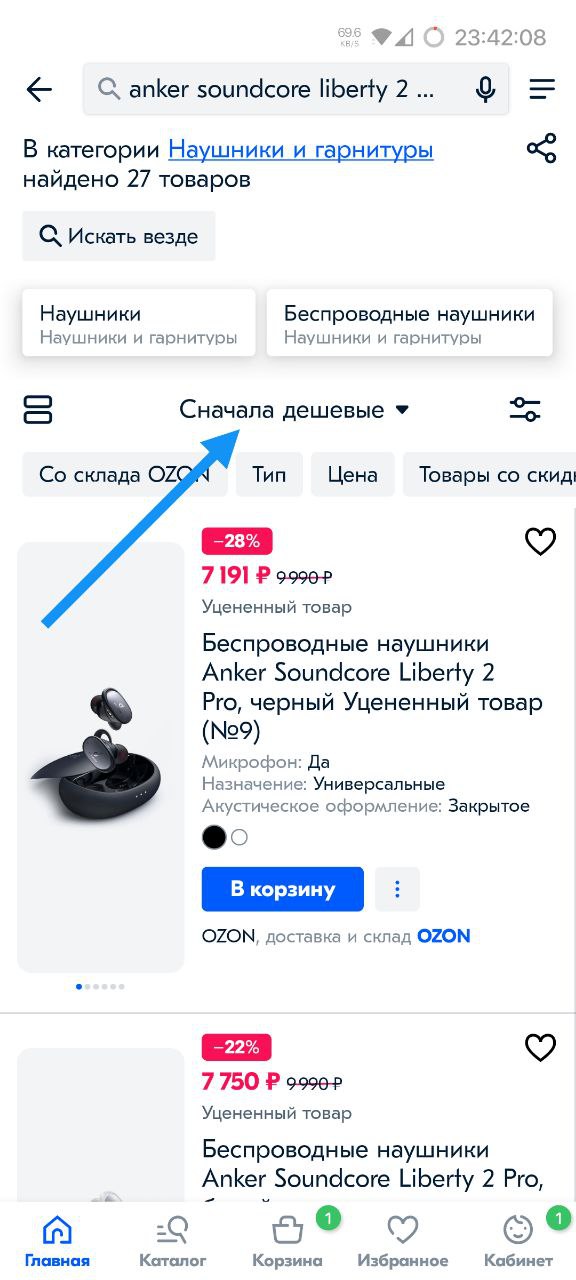Open three-dot options for first product
This screenshot has height=1280, width=576.
397,889
